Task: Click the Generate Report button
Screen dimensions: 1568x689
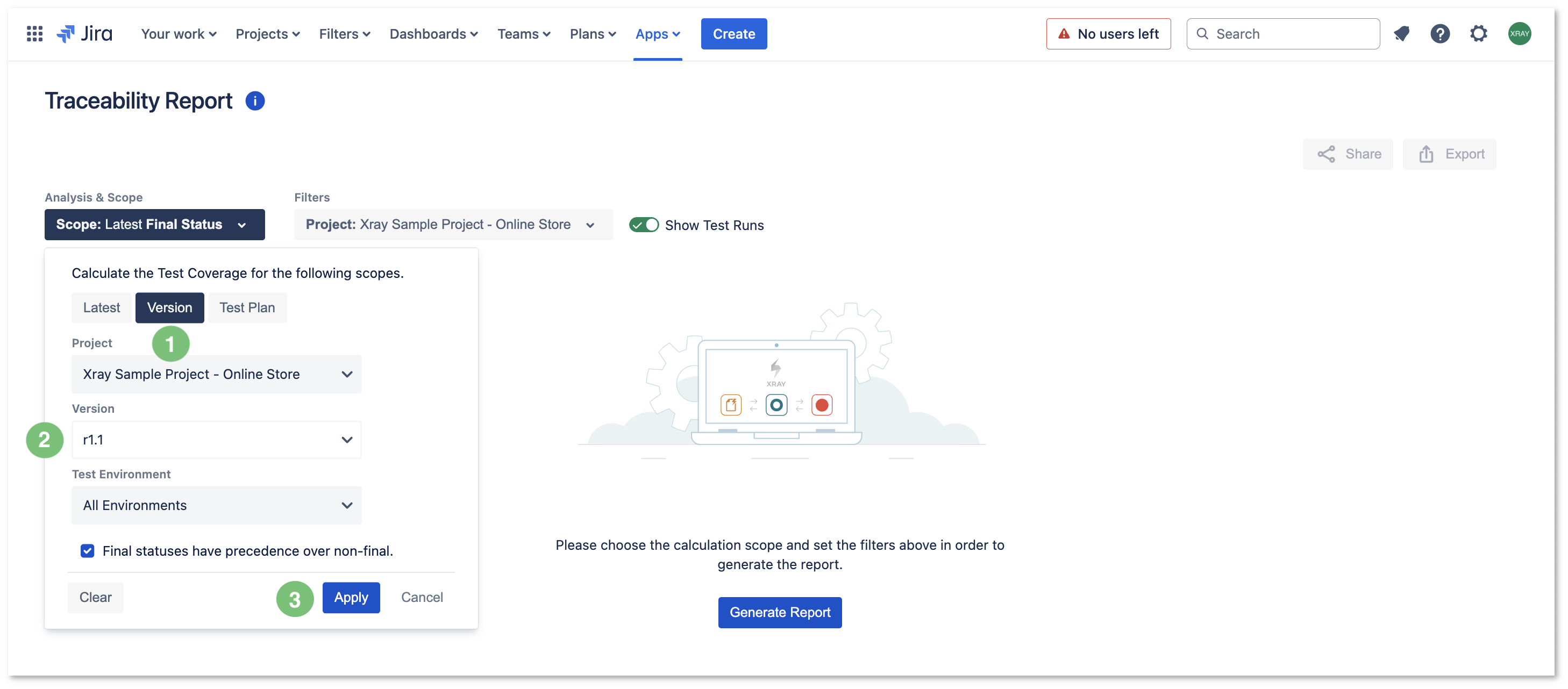Action: click(780, 612)
